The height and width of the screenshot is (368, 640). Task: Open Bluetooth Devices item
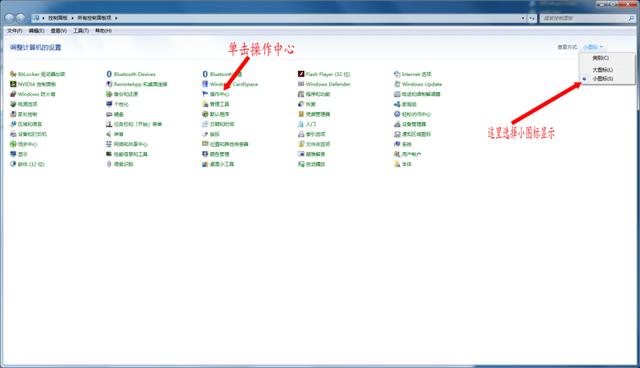tap(131, 74)
